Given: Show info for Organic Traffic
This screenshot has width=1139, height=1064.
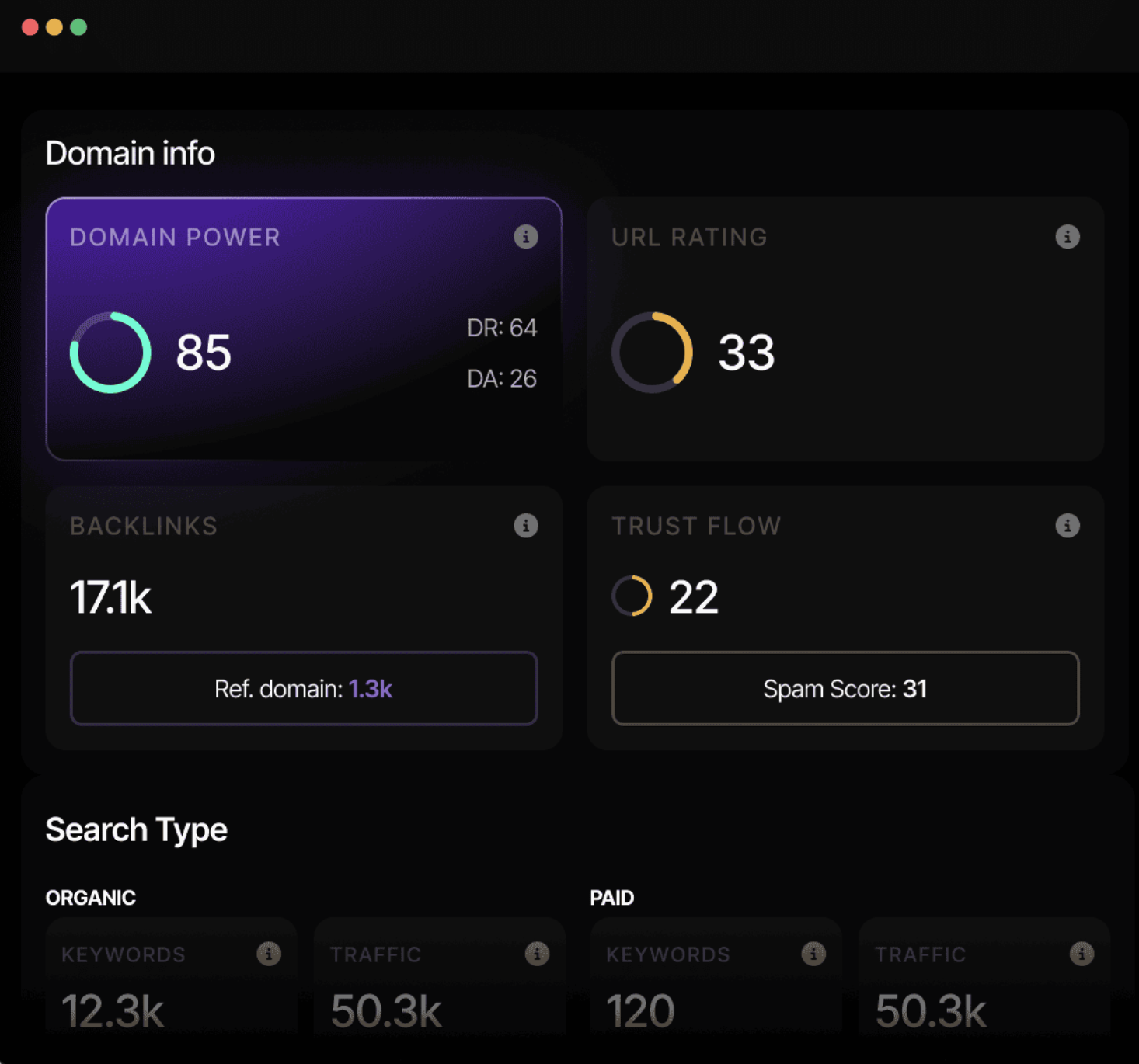Looking at the screenshot, I should [x=537, y=954].
